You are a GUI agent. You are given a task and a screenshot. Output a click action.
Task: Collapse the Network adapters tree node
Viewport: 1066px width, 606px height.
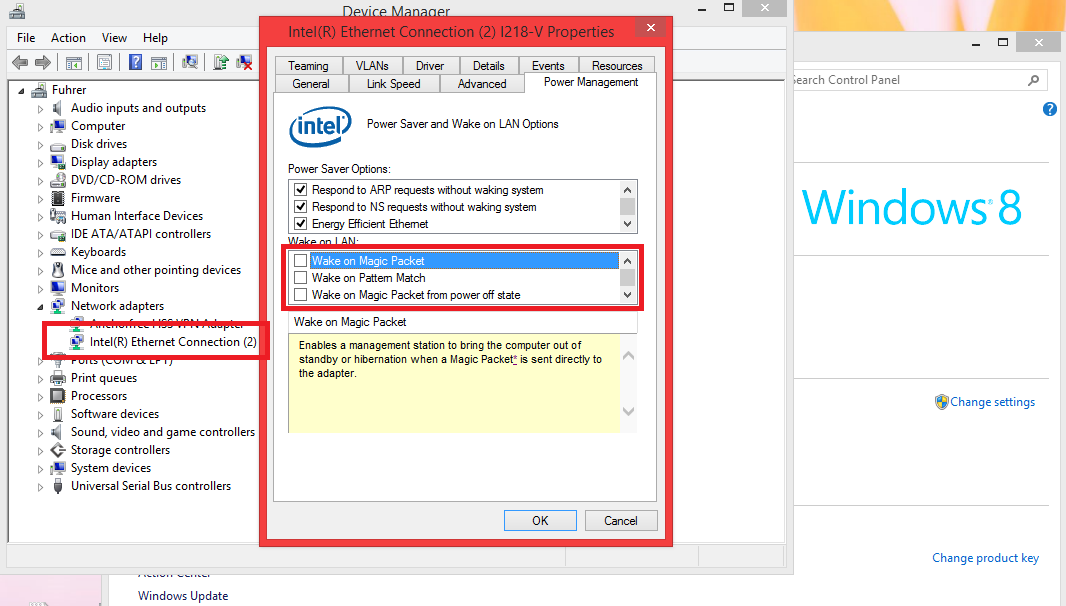pos(41,307)
